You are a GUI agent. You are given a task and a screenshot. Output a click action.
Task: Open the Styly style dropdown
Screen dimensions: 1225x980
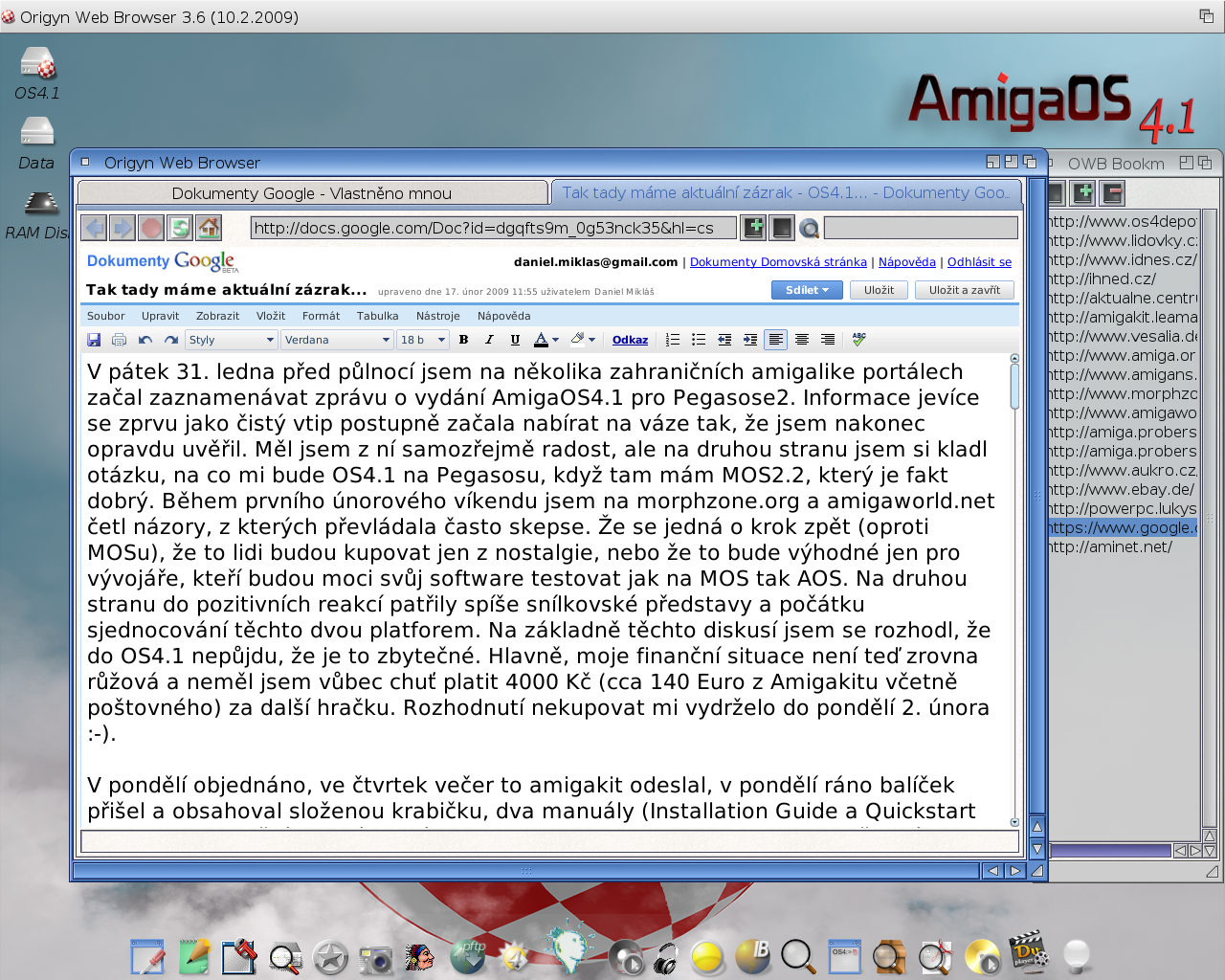(x=231, y=340)
